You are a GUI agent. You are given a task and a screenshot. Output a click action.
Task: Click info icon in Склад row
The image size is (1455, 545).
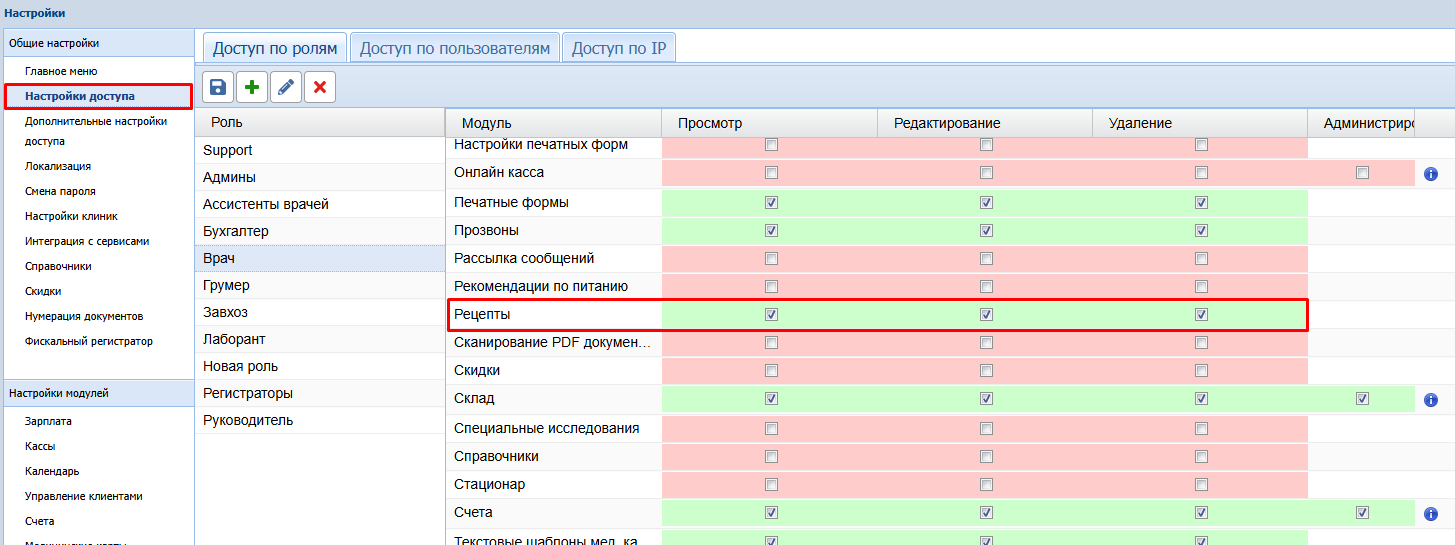coord(1430,400)
